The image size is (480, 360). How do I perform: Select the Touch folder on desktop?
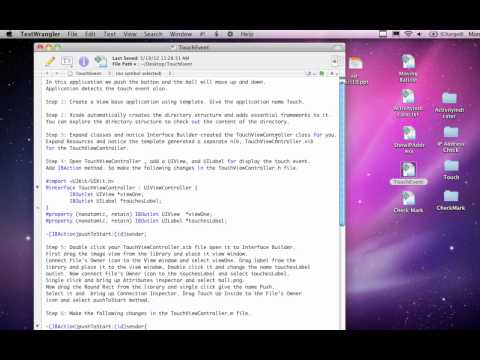(451, 170)
